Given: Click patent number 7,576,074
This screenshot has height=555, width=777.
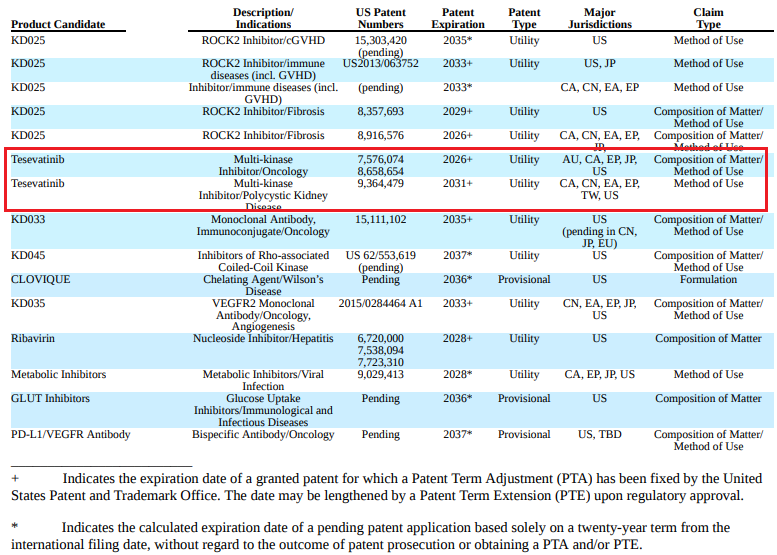Looking at the screenshot, I should tap(380, 160).
